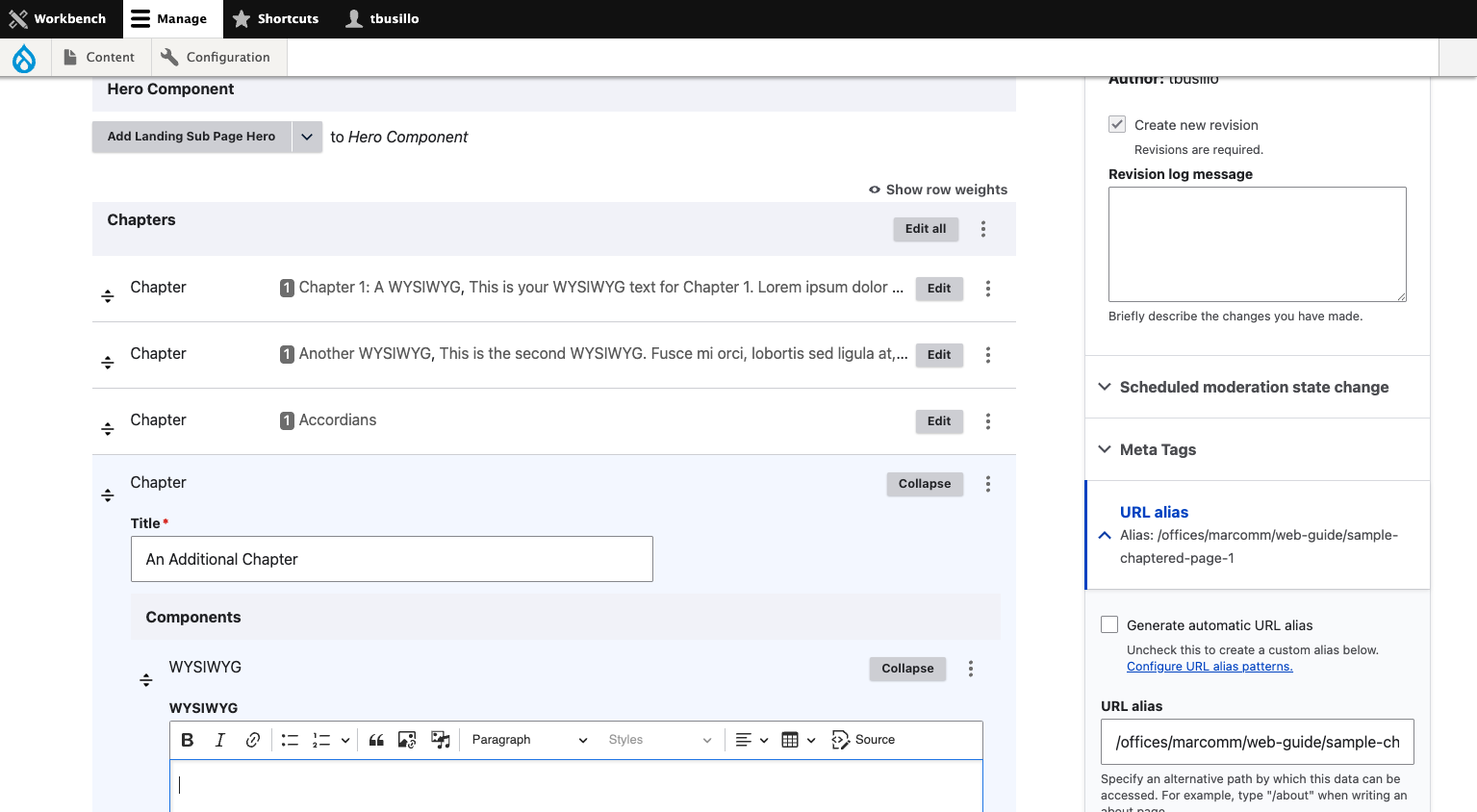
Task: Start a bulleted list
Action: point(290,740)
